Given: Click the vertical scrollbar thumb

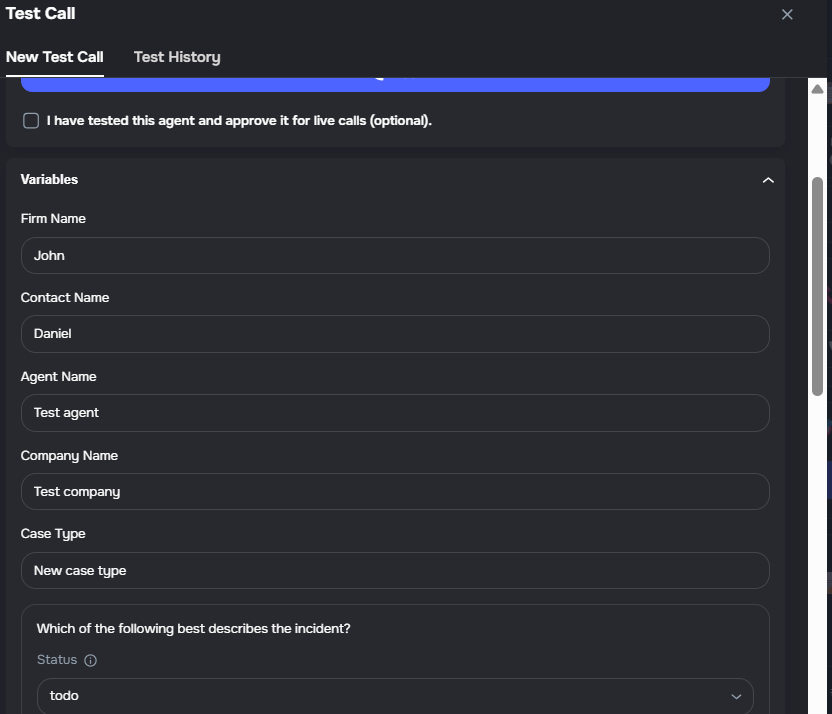Looking at the screenshot, I should coord(817,285).
